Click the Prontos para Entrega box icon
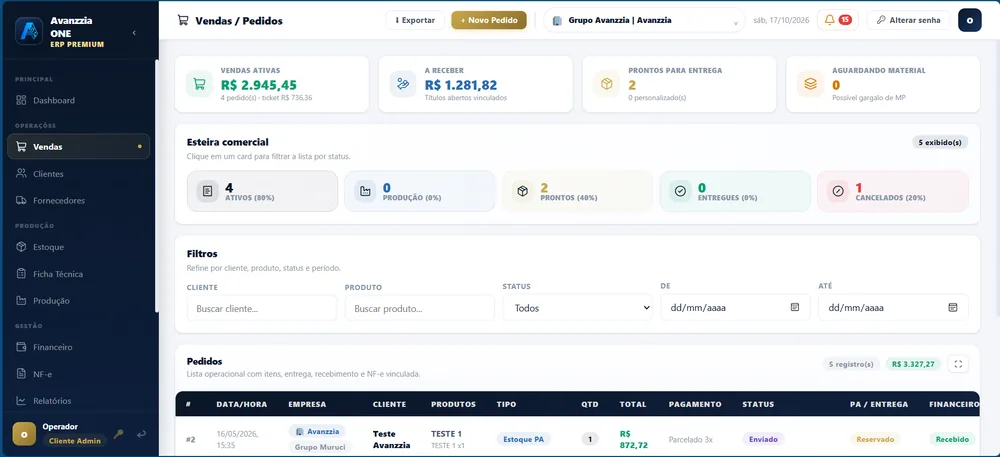Viewport: 1000px width, 457px height. tap(607, 84)
